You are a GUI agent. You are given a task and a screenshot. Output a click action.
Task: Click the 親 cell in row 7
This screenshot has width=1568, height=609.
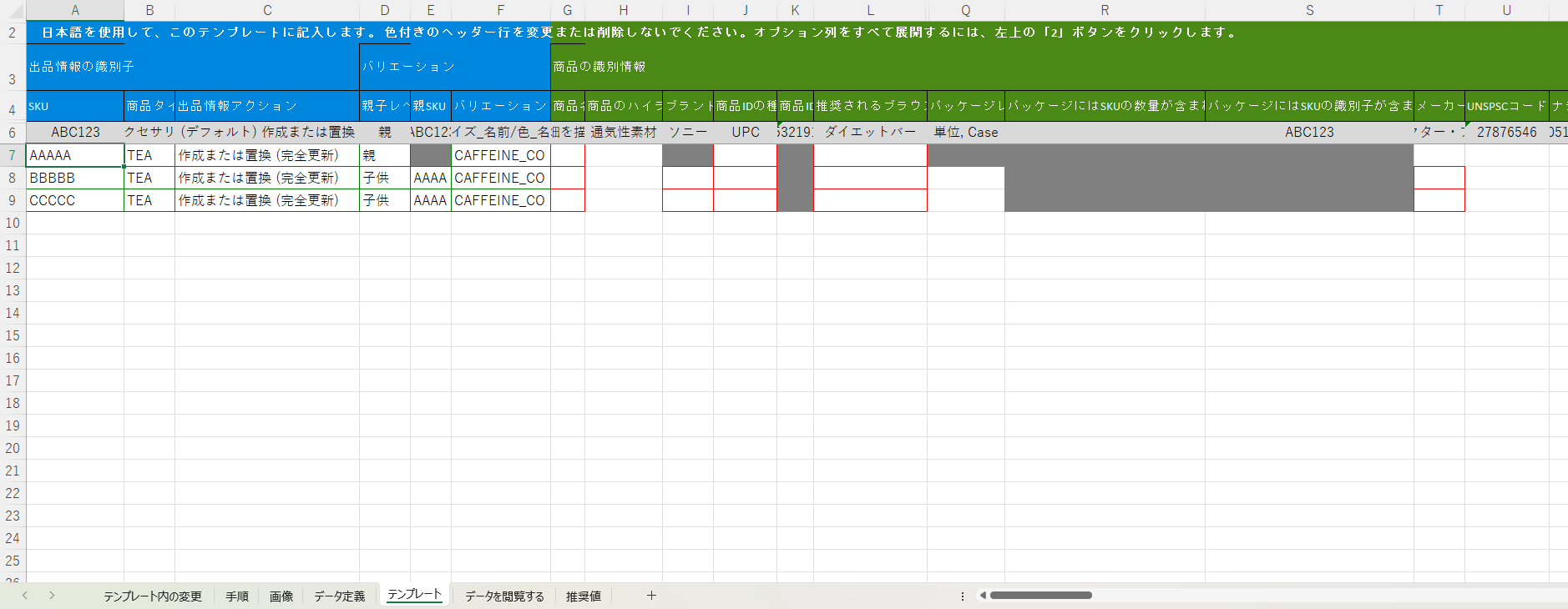tap(385, 155)
